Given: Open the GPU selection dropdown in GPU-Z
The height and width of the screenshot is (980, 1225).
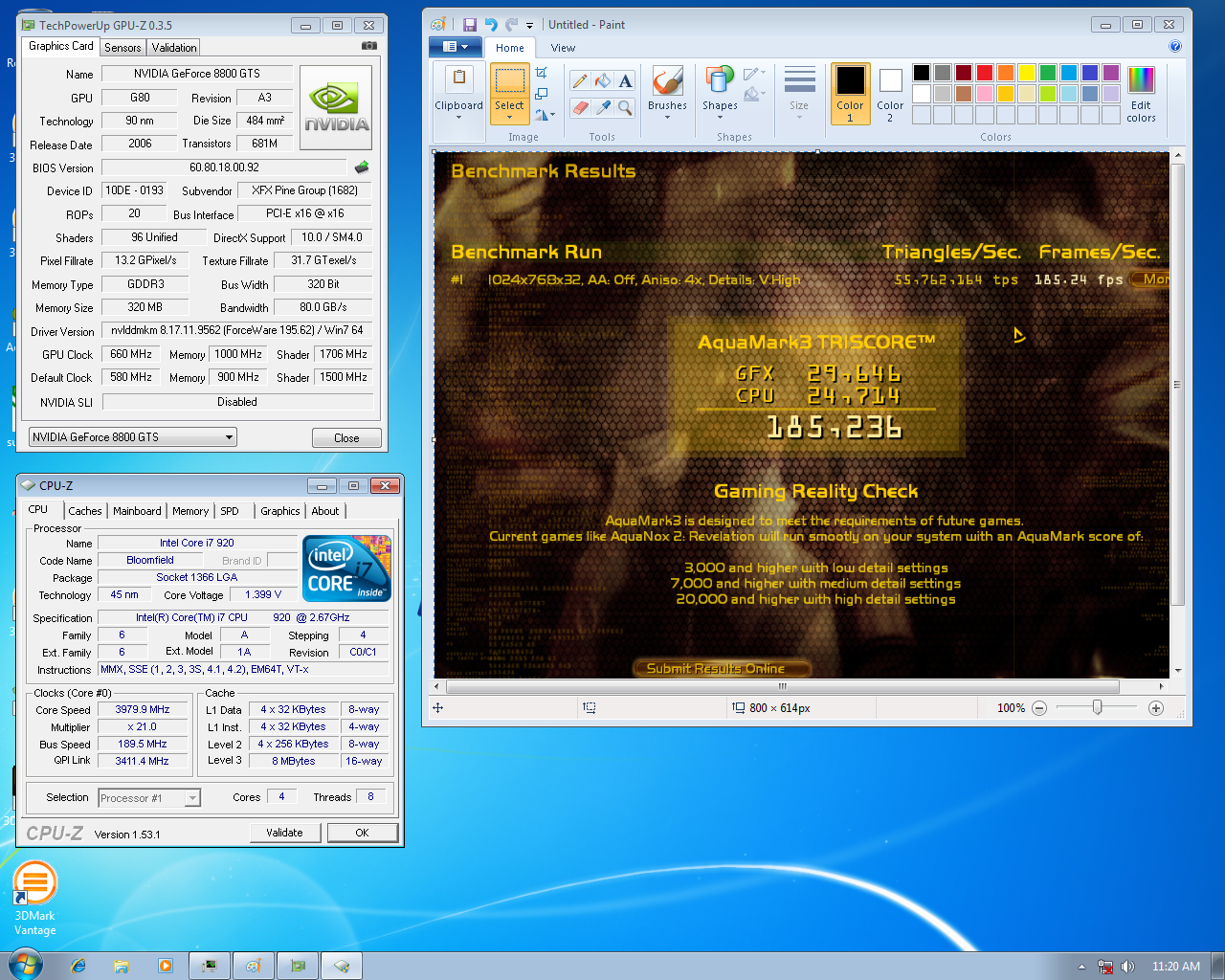Looking at the screenshot, I should (x=133, y=437).
